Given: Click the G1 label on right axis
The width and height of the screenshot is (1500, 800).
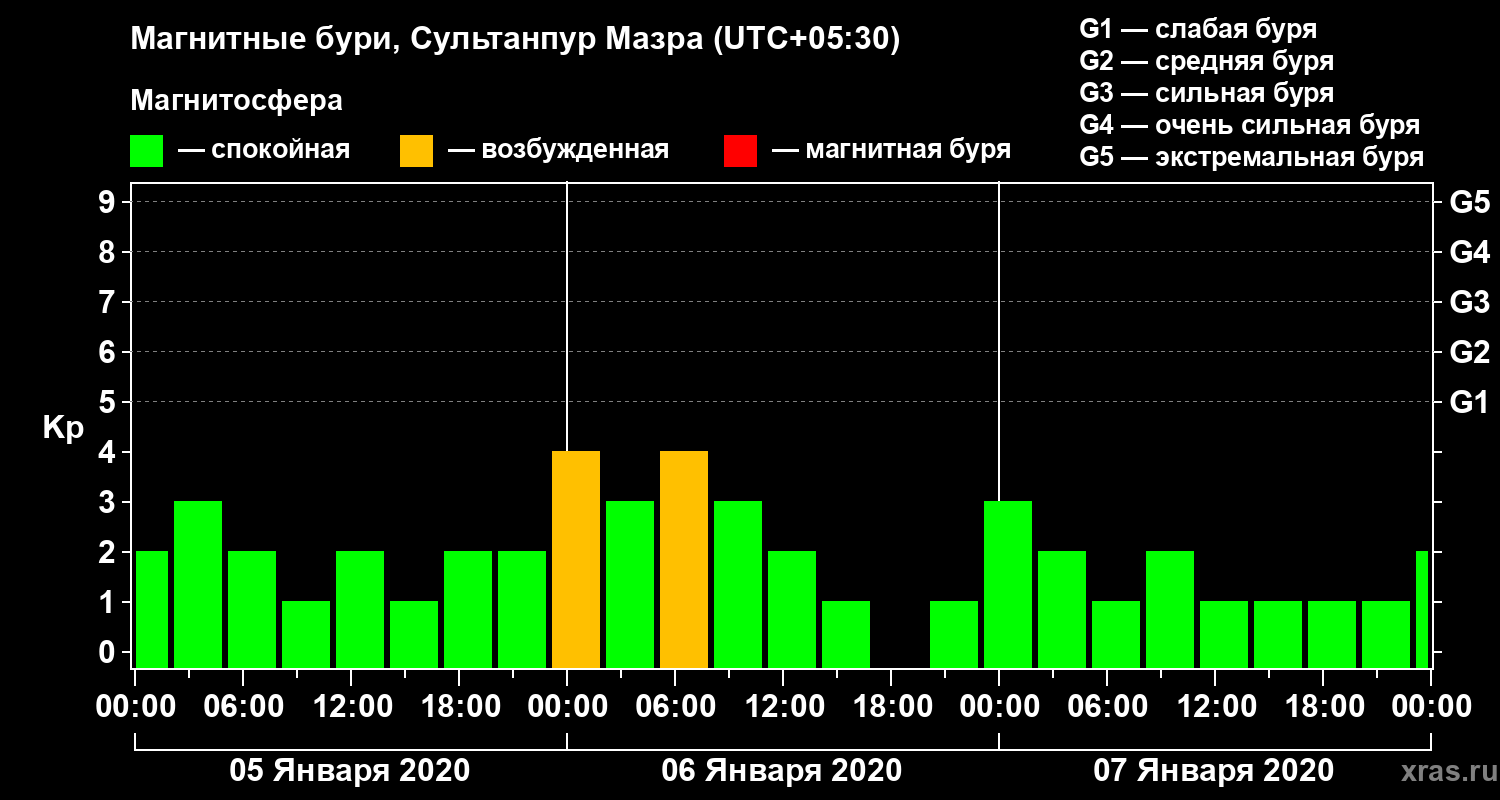Looking at the screenshot, I should (1469, 402).
